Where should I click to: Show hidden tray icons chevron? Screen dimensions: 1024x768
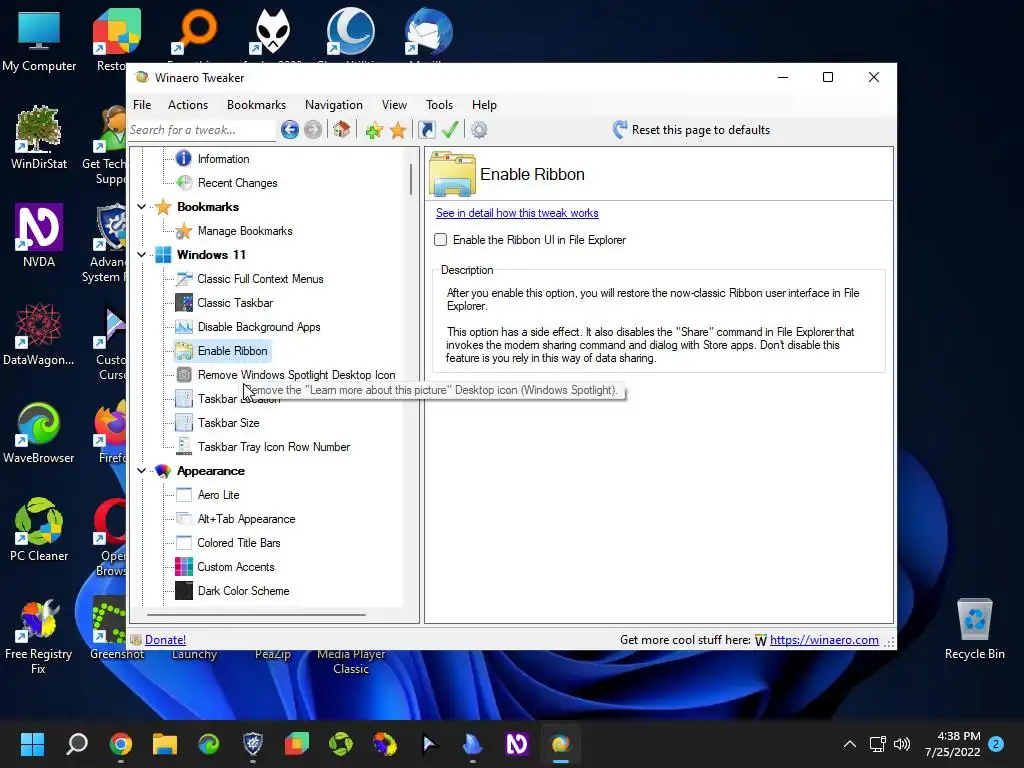pos(850,744)
